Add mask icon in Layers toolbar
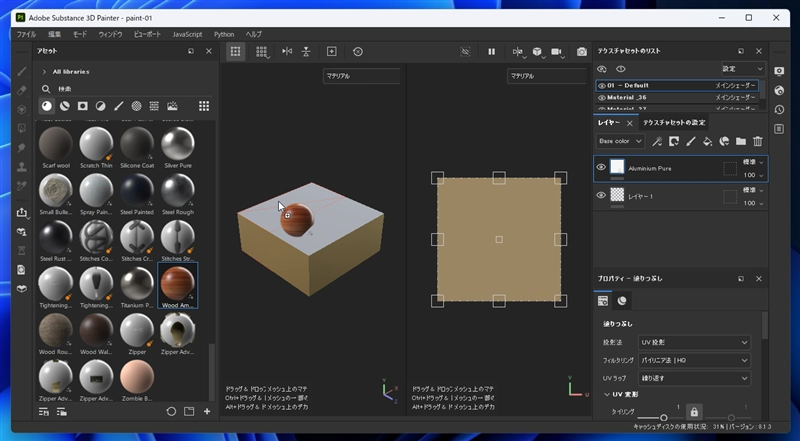Image resolution: width=800 pixels, height=441 pixels. click(673, 141)
